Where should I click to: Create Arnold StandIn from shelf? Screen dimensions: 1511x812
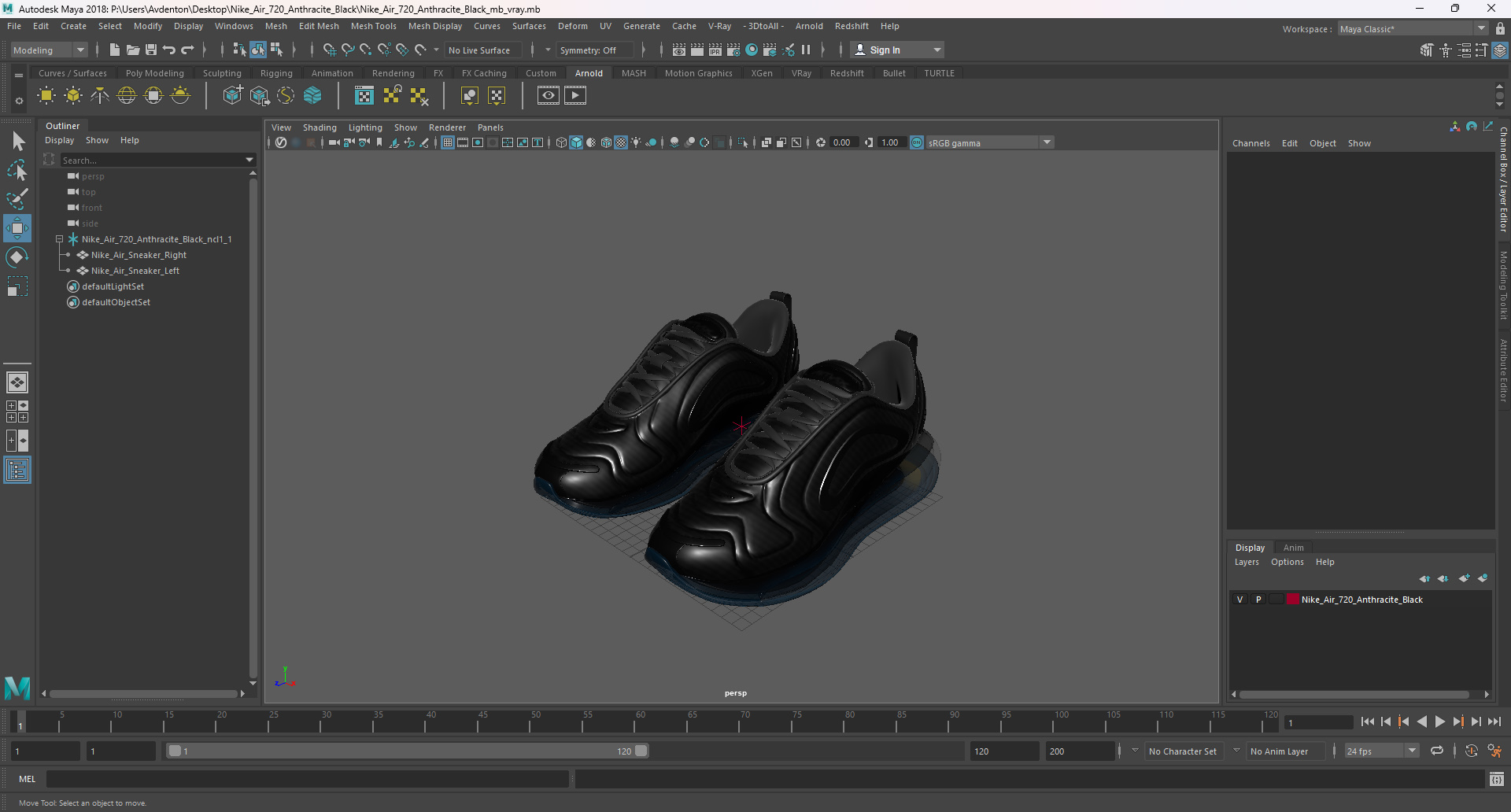coord(232,96)
